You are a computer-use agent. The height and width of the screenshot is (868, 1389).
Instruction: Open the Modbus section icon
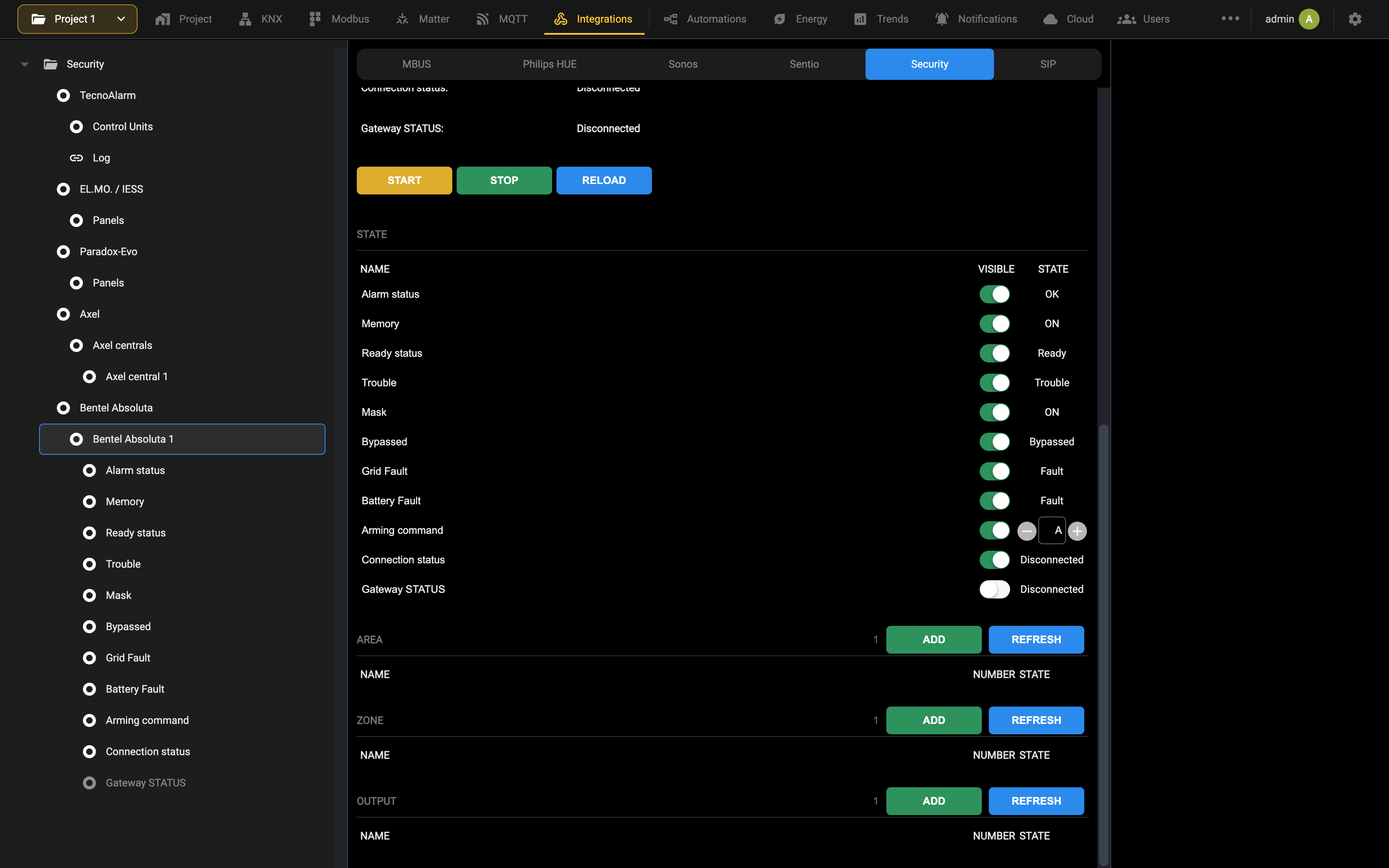[x=315, y=19]
